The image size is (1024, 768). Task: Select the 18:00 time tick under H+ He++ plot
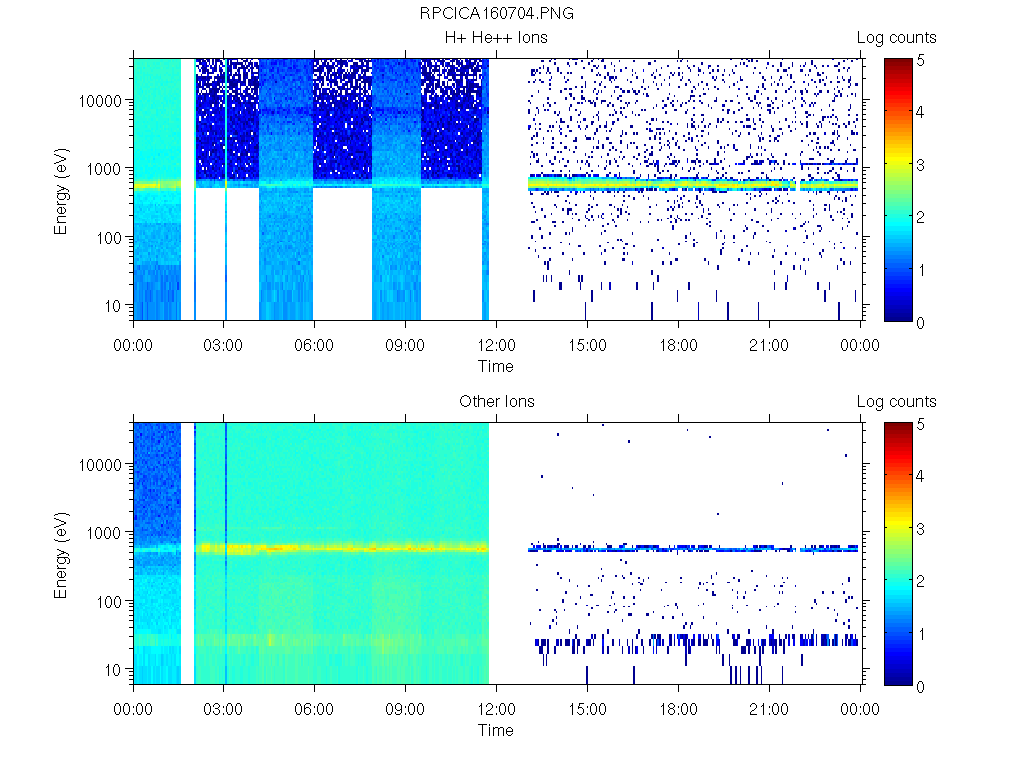(678, 345)
